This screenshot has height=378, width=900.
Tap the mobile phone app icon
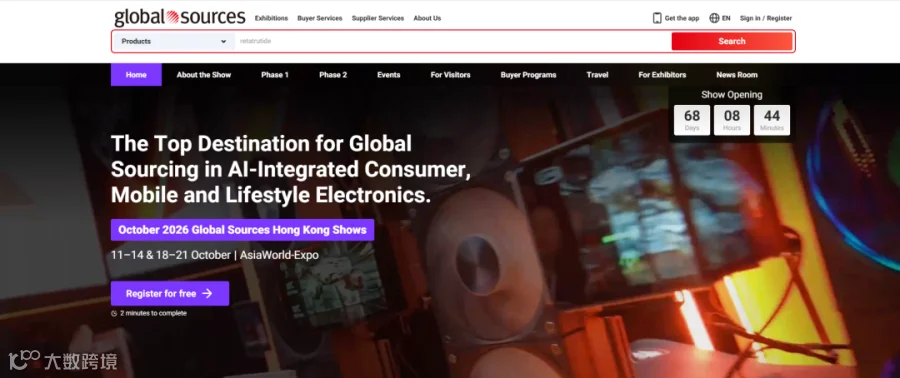[657, 18]
